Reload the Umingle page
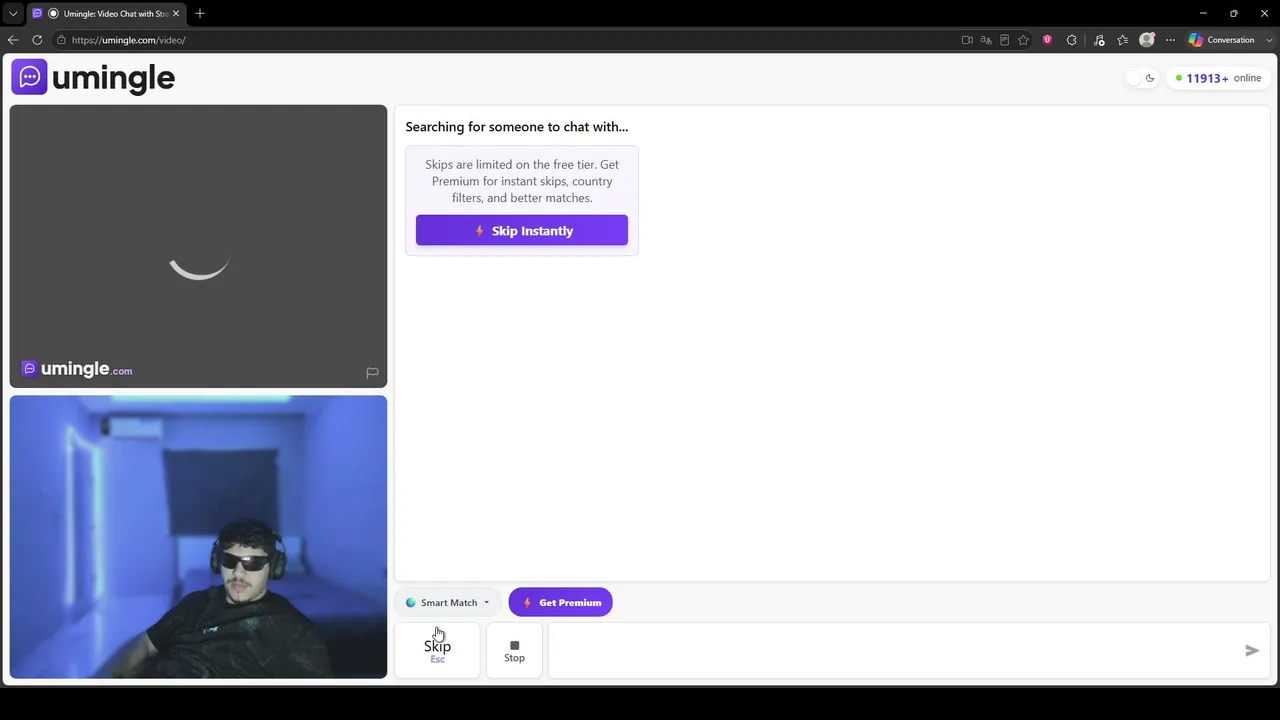1280x720 pixels. click(37, 40)
